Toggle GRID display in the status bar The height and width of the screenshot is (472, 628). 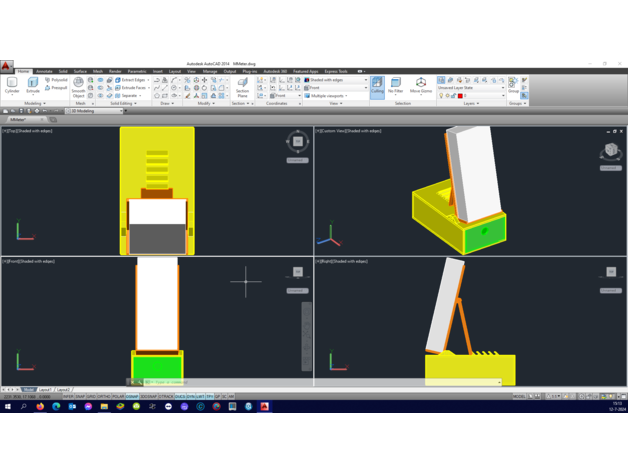coord(92,397)
